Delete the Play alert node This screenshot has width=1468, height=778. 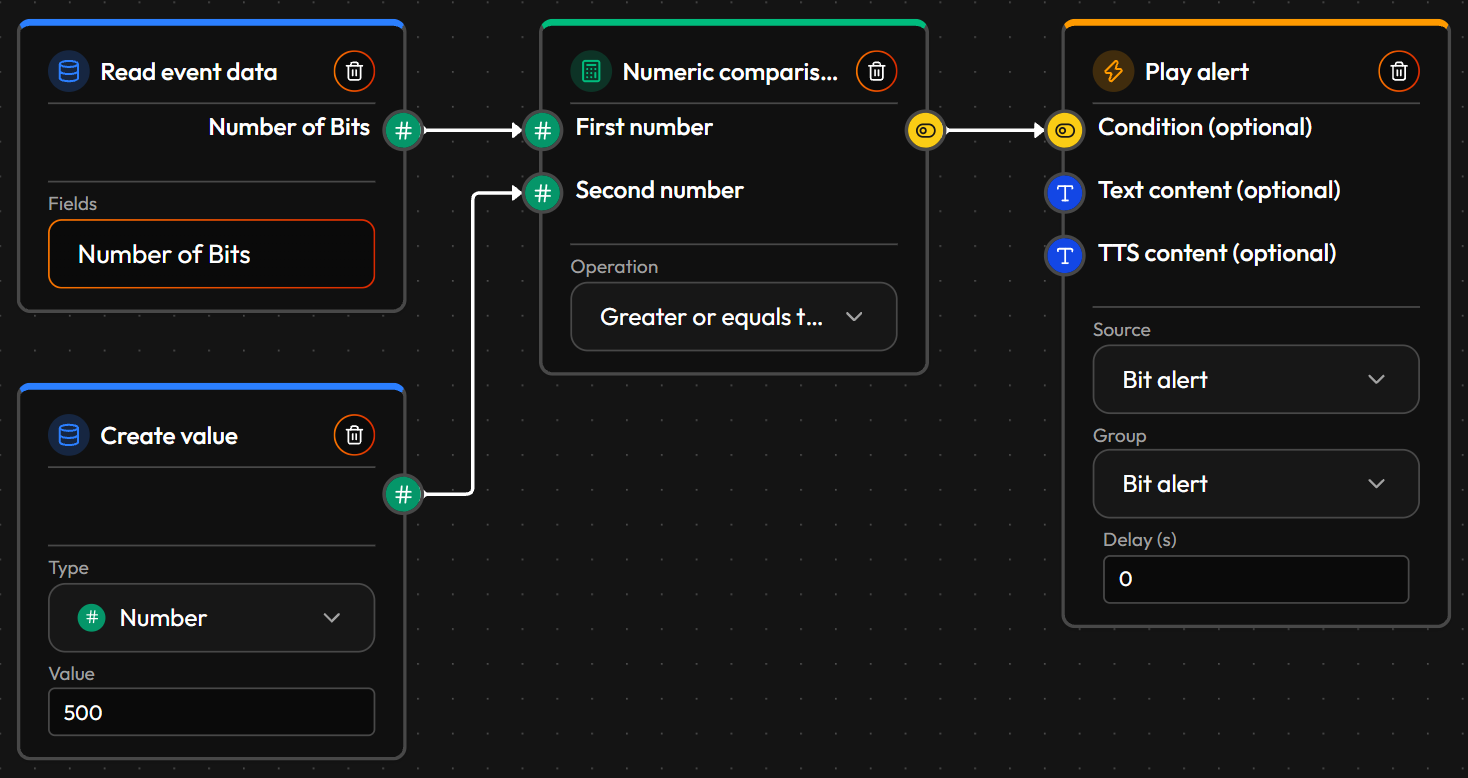[x=1399, y=71]
